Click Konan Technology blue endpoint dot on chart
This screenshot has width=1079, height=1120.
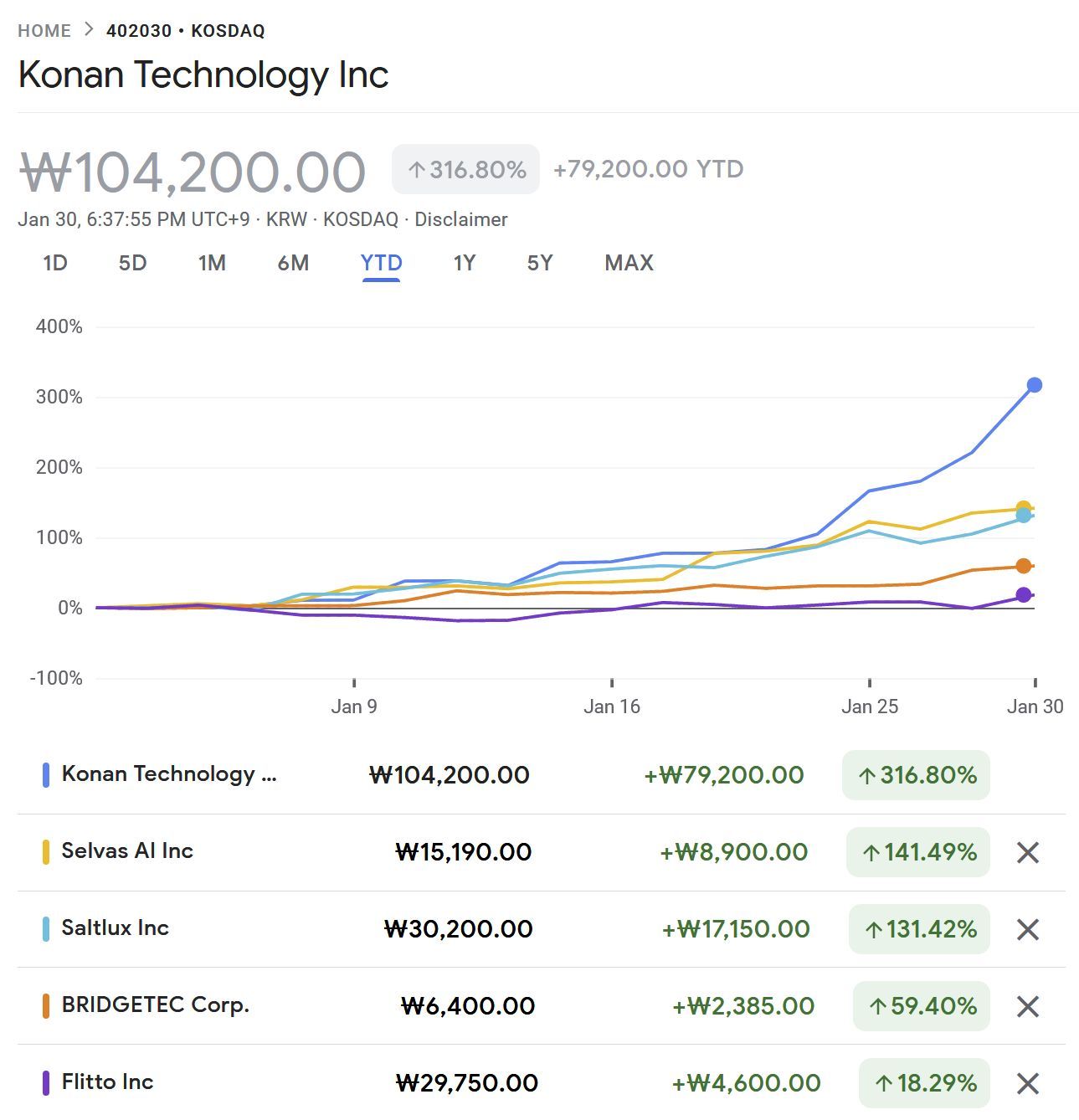(1035, 385)
